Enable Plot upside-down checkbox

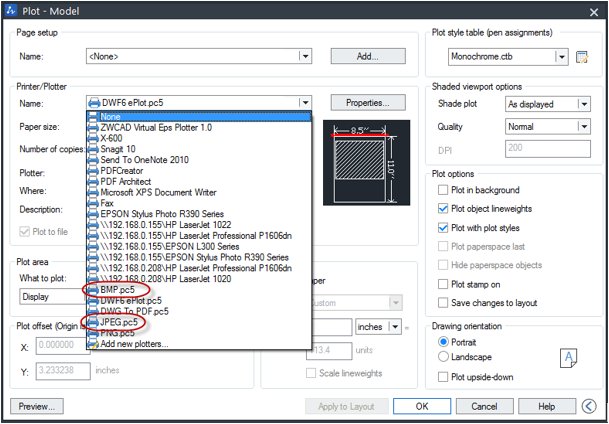[443, 377]
